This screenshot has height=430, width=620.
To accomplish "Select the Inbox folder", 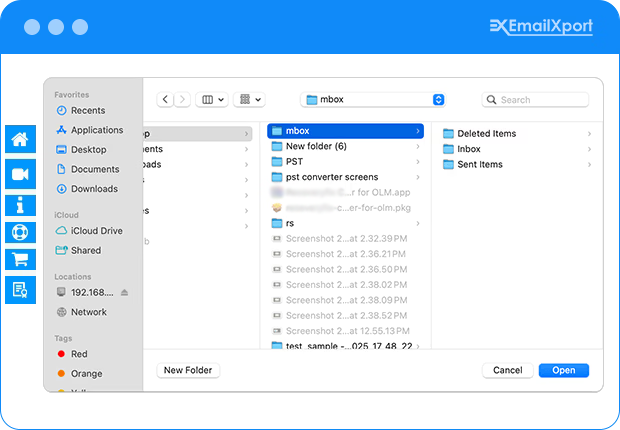I will [x=518, y=149].
